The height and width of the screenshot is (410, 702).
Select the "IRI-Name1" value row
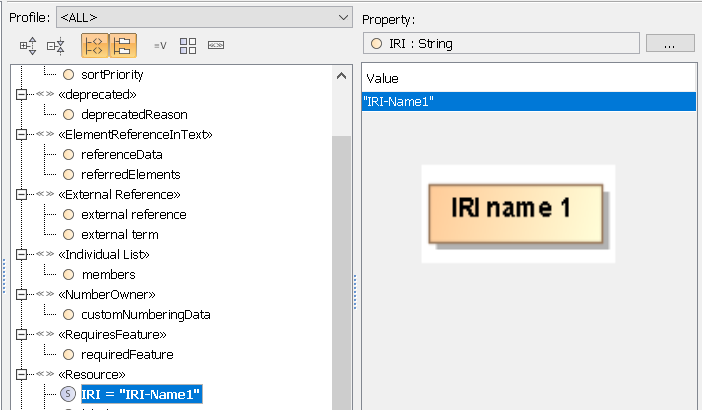pos(527,101)
